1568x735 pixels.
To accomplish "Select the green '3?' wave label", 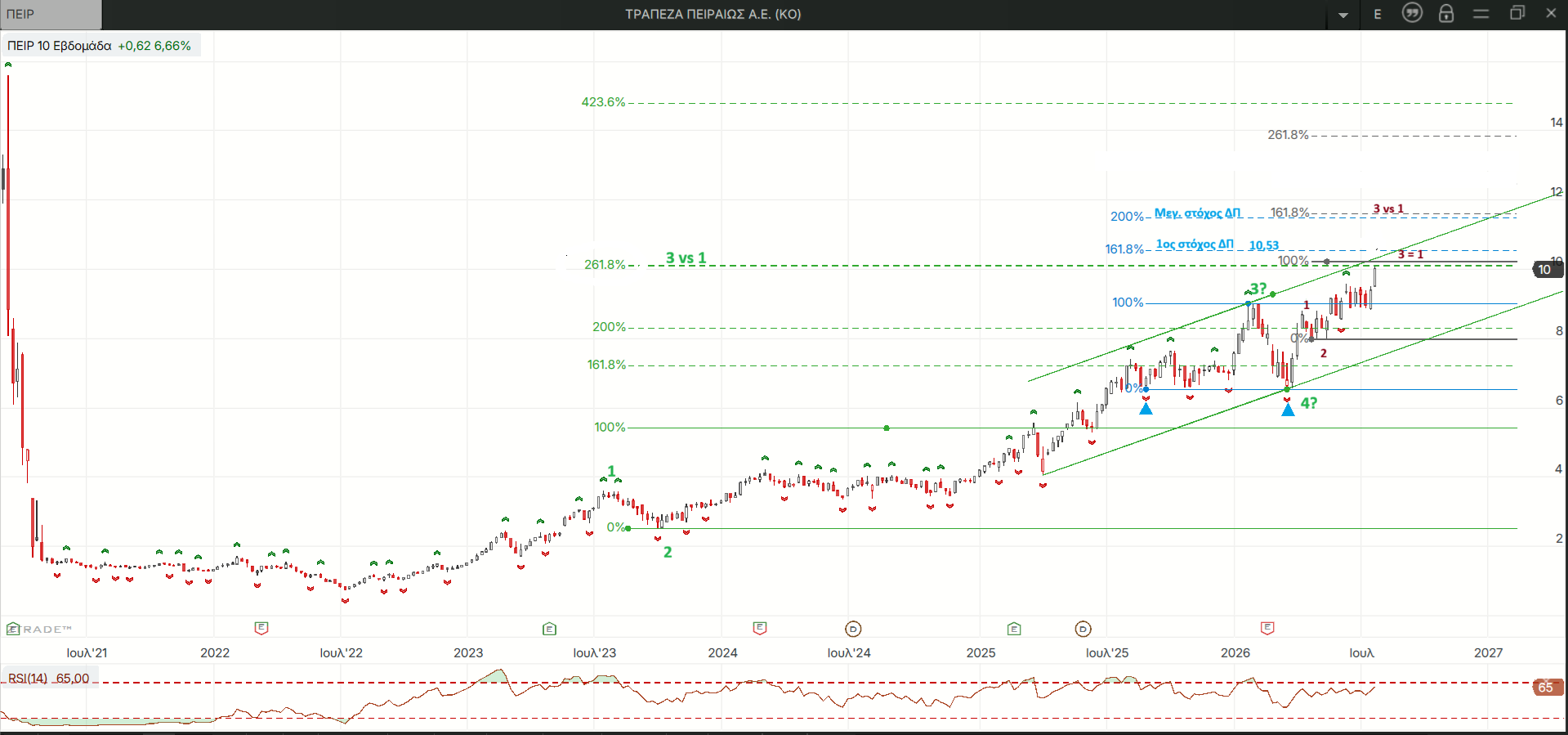I will [x=1258, y=289].
